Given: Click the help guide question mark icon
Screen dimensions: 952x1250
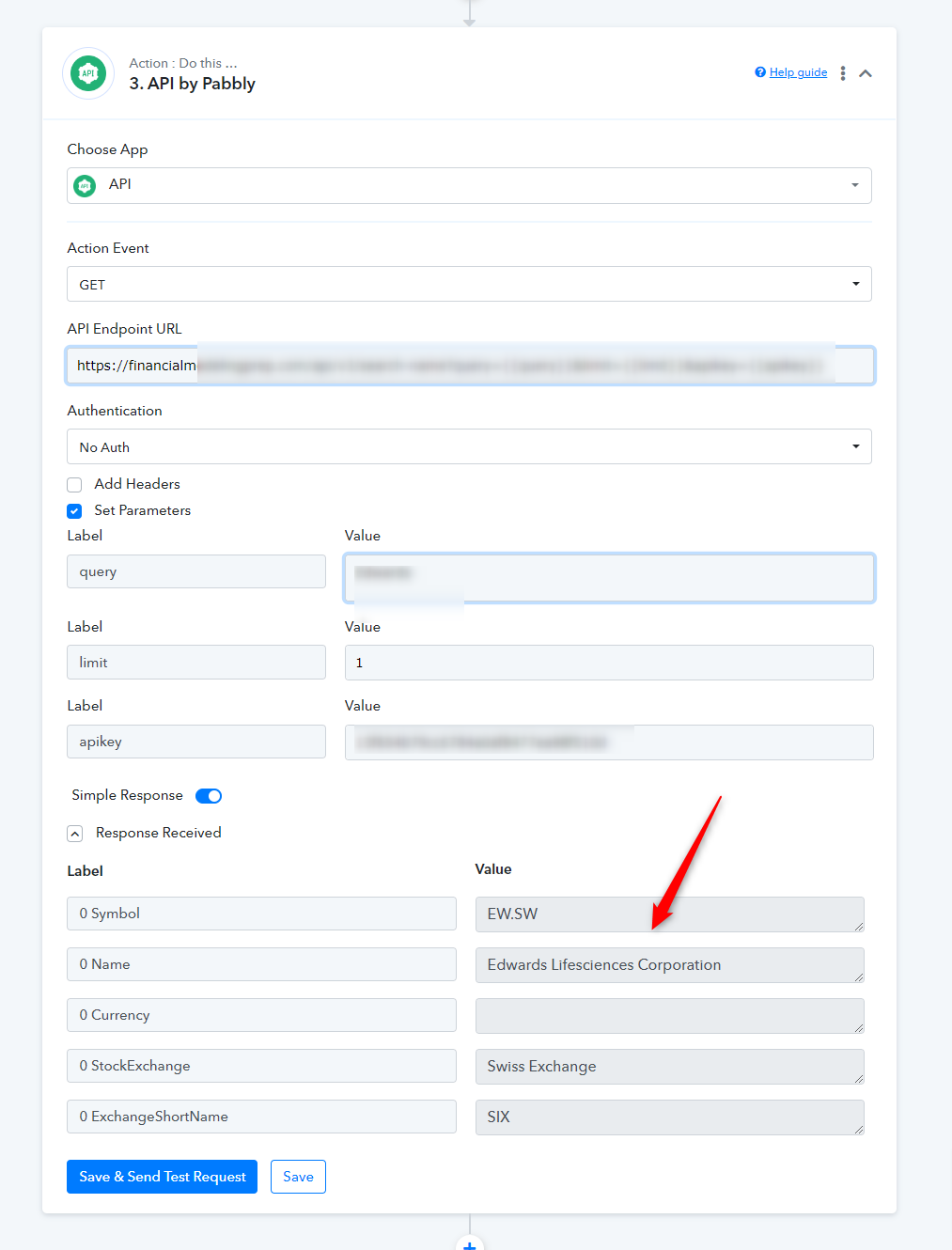Looking at the screenshot, I should pos(760,72).
